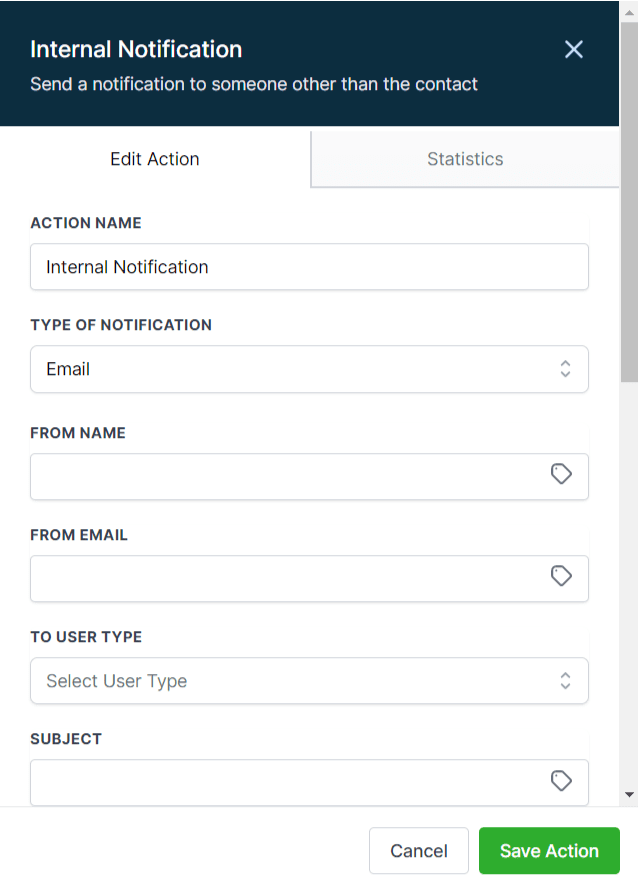The height and width of the screenshot is (891, 638).
Task: Open tag picker in From Email field
Action: 562,576
